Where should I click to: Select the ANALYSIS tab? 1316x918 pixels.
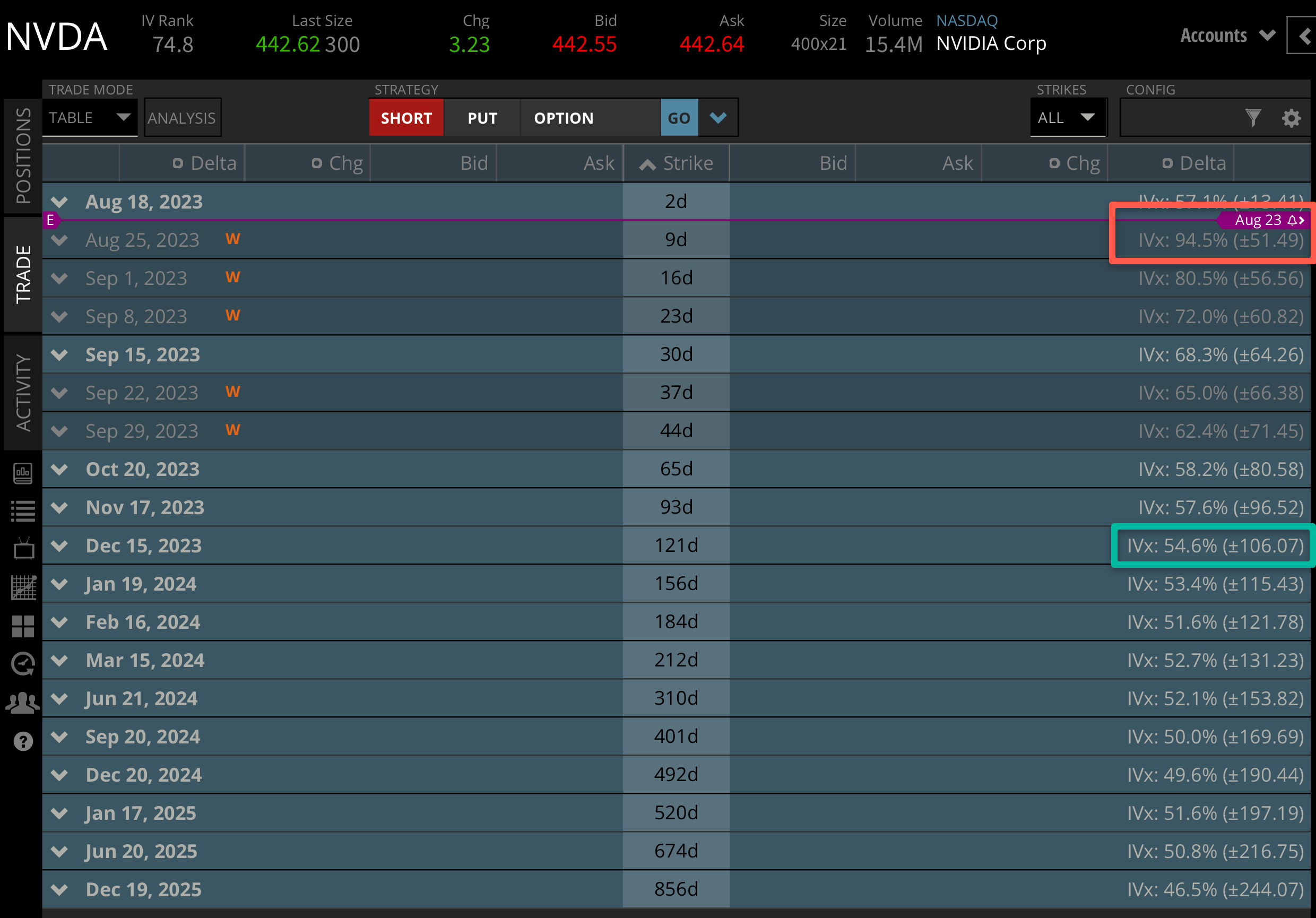(x=183, y=117)
